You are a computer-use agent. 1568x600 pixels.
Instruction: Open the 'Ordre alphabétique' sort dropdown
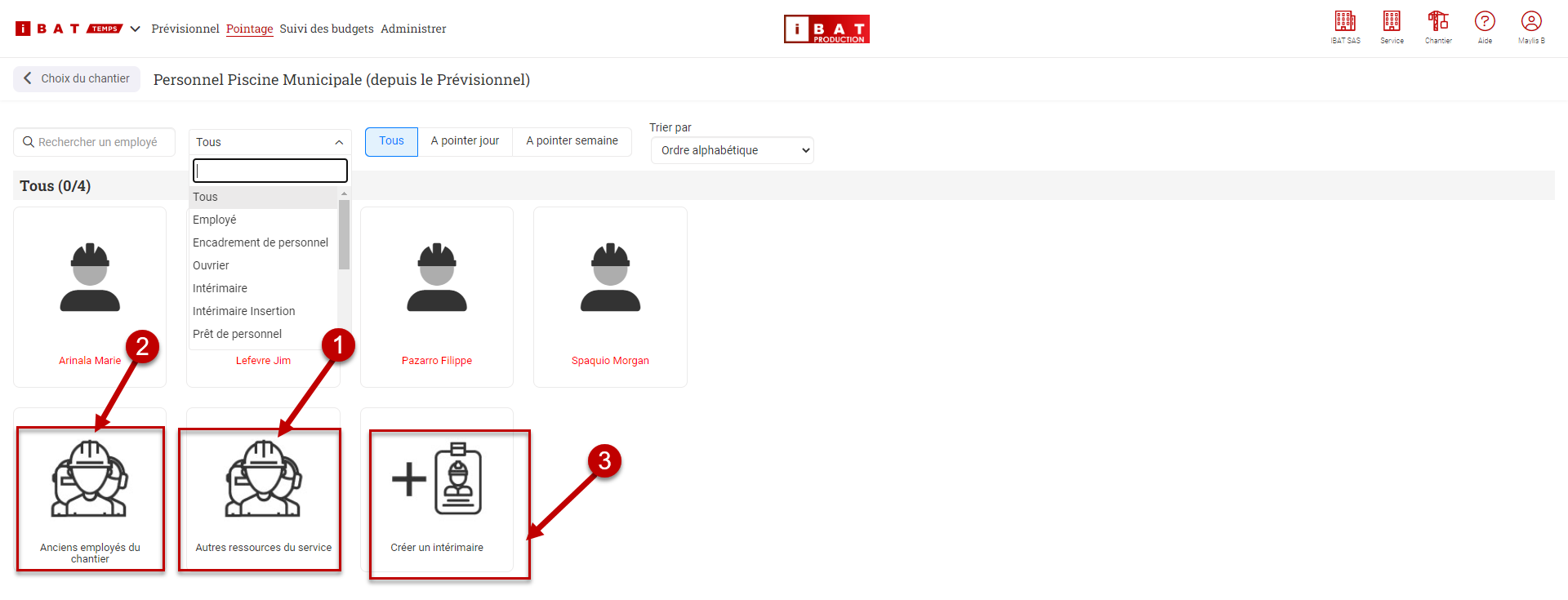732,150
